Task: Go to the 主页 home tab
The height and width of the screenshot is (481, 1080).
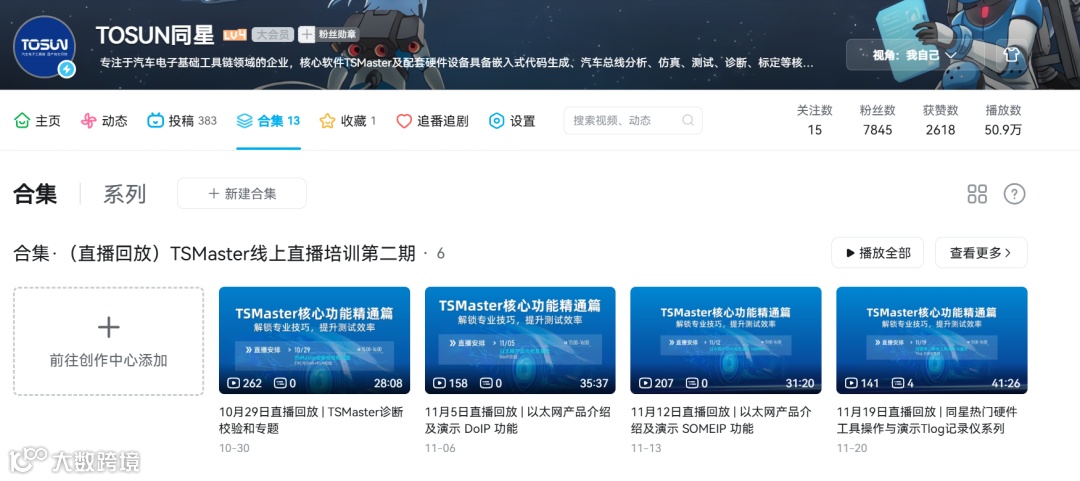Action: click(38, 121)
